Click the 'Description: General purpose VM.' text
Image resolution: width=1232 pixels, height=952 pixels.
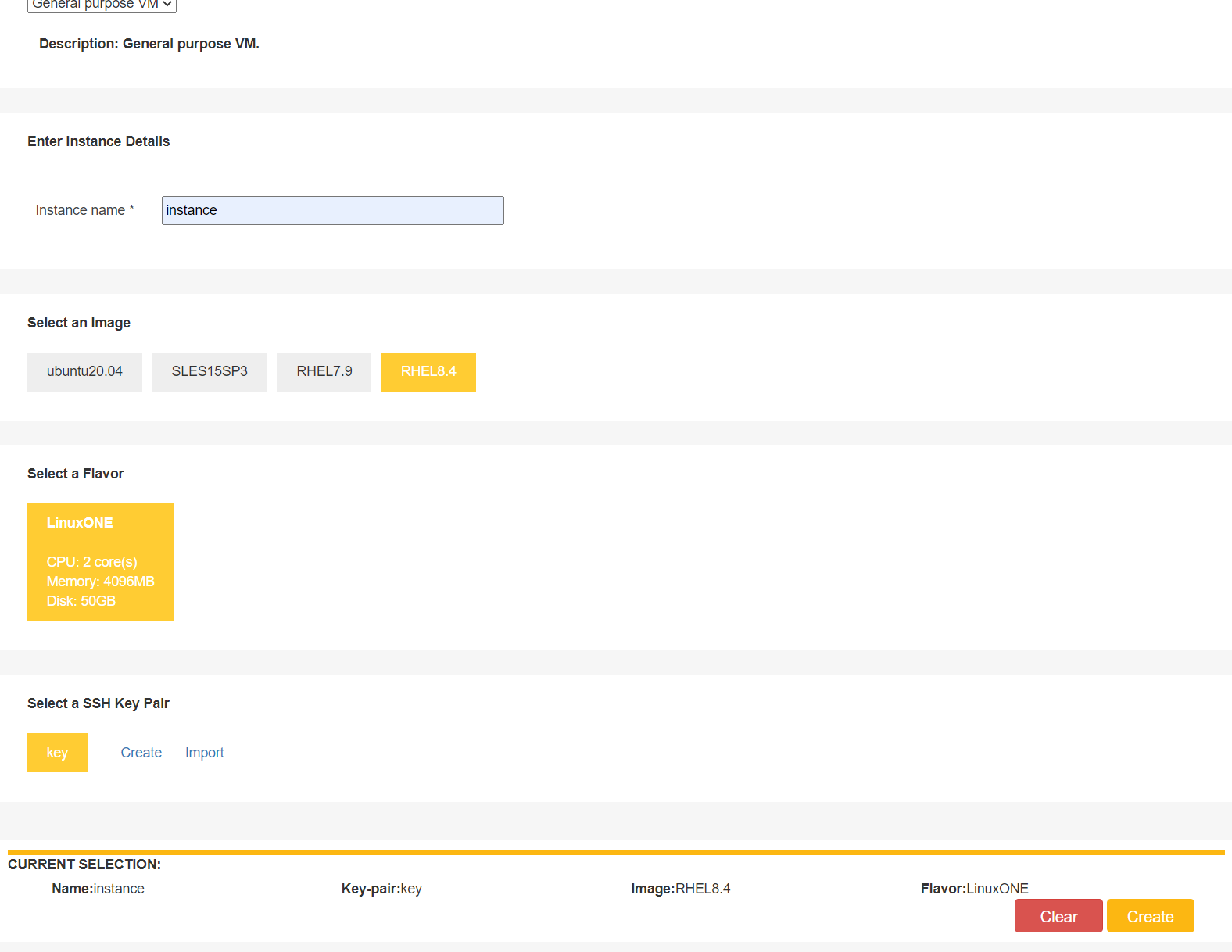click(149, 44)
